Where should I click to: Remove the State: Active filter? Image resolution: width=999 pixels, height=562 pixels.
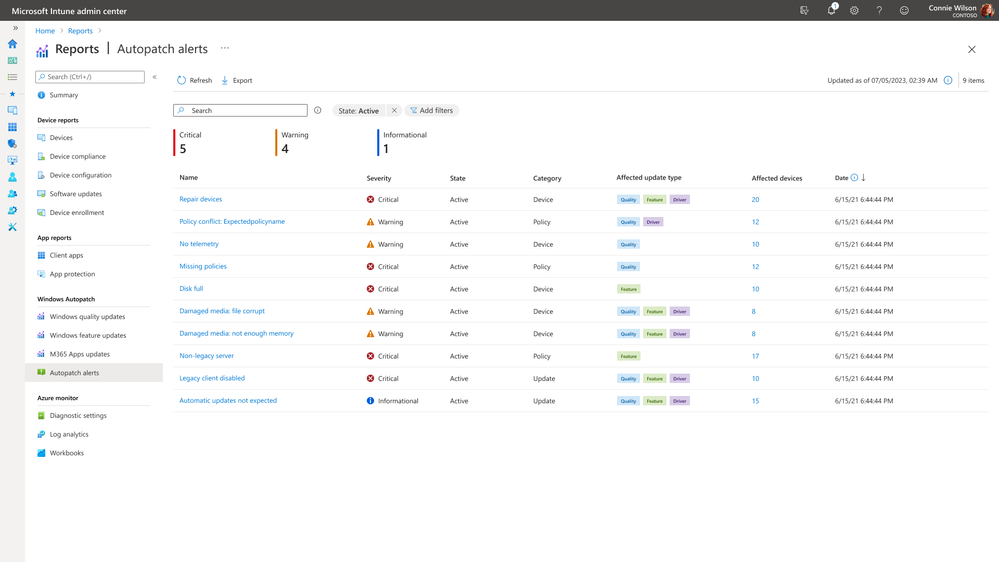[394, 110]
